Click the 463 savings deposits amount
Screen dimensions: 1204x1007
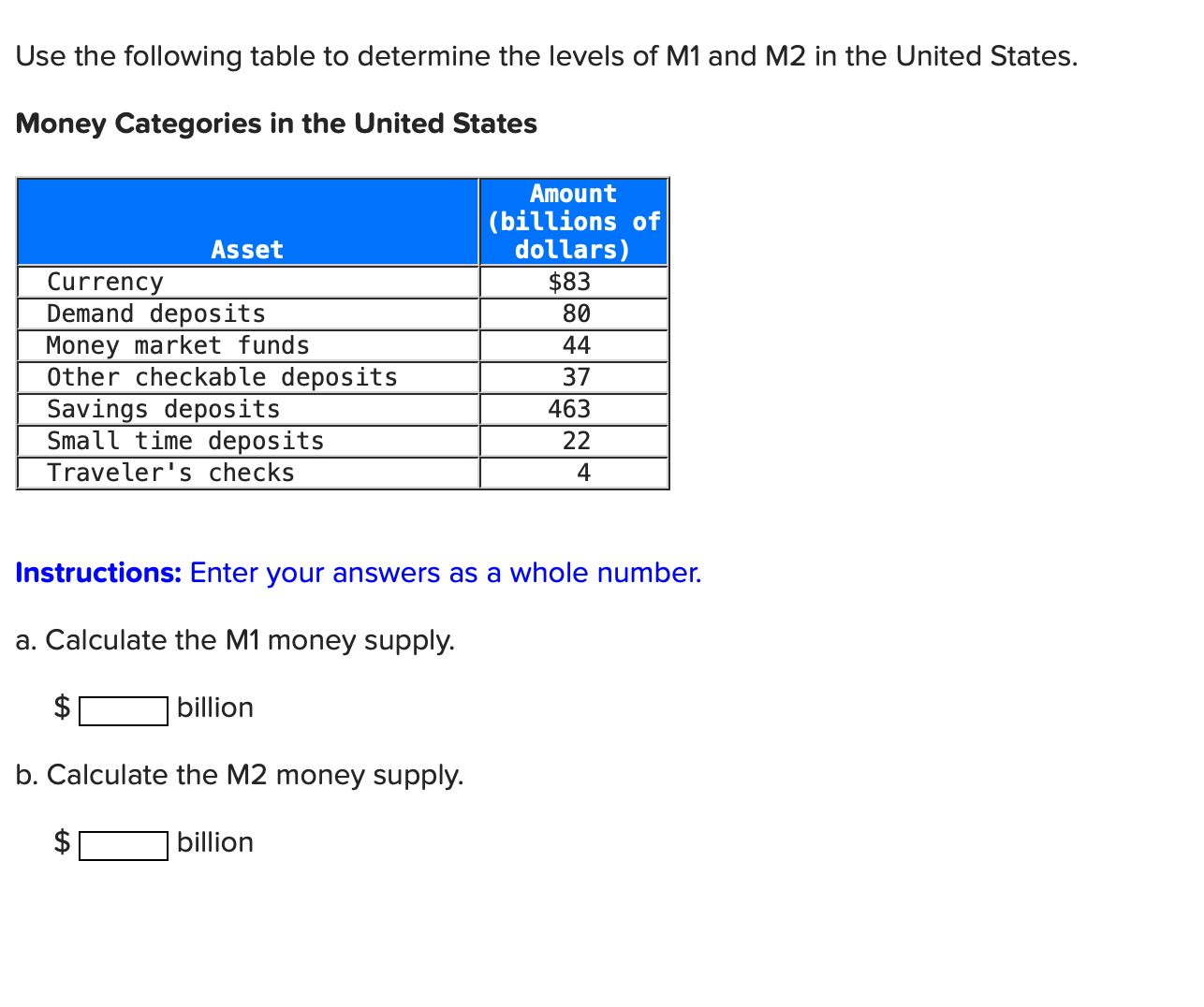573,409
